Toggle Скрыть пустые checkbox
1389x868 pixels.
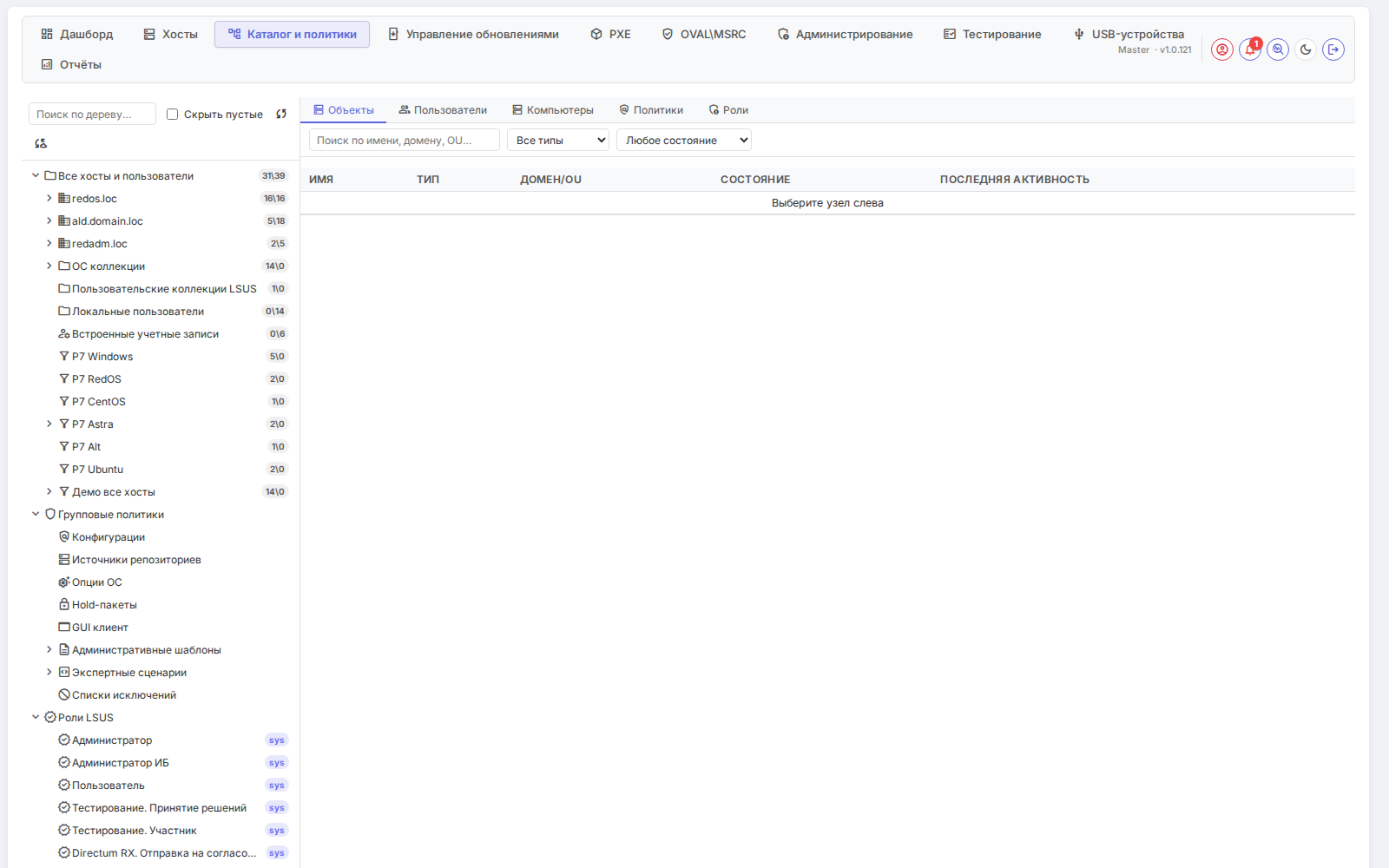coord(172,115)
